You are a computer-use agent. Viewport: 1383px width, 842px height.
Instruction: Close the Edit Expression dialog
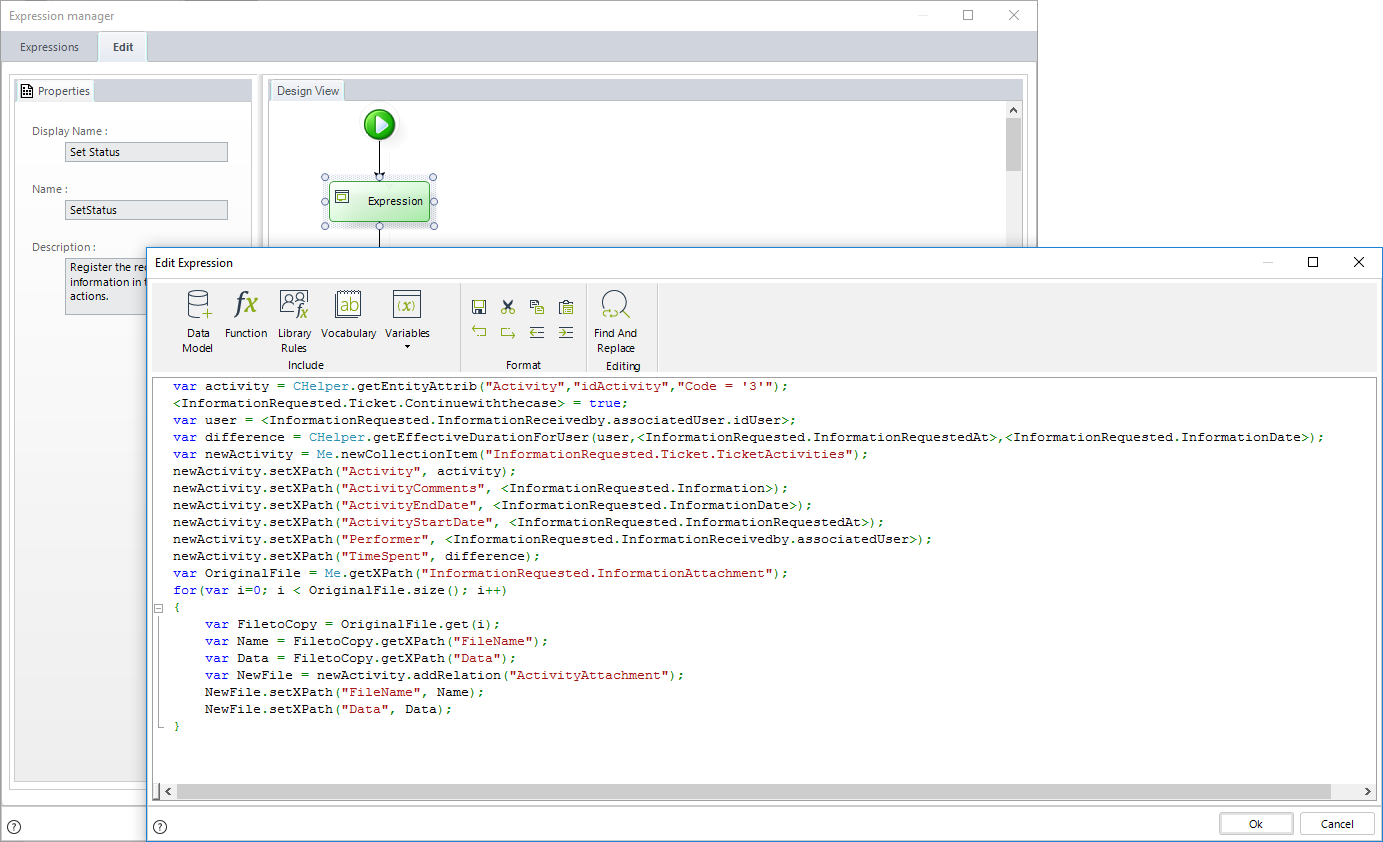pyautogui.click(x=1358, y=262)
